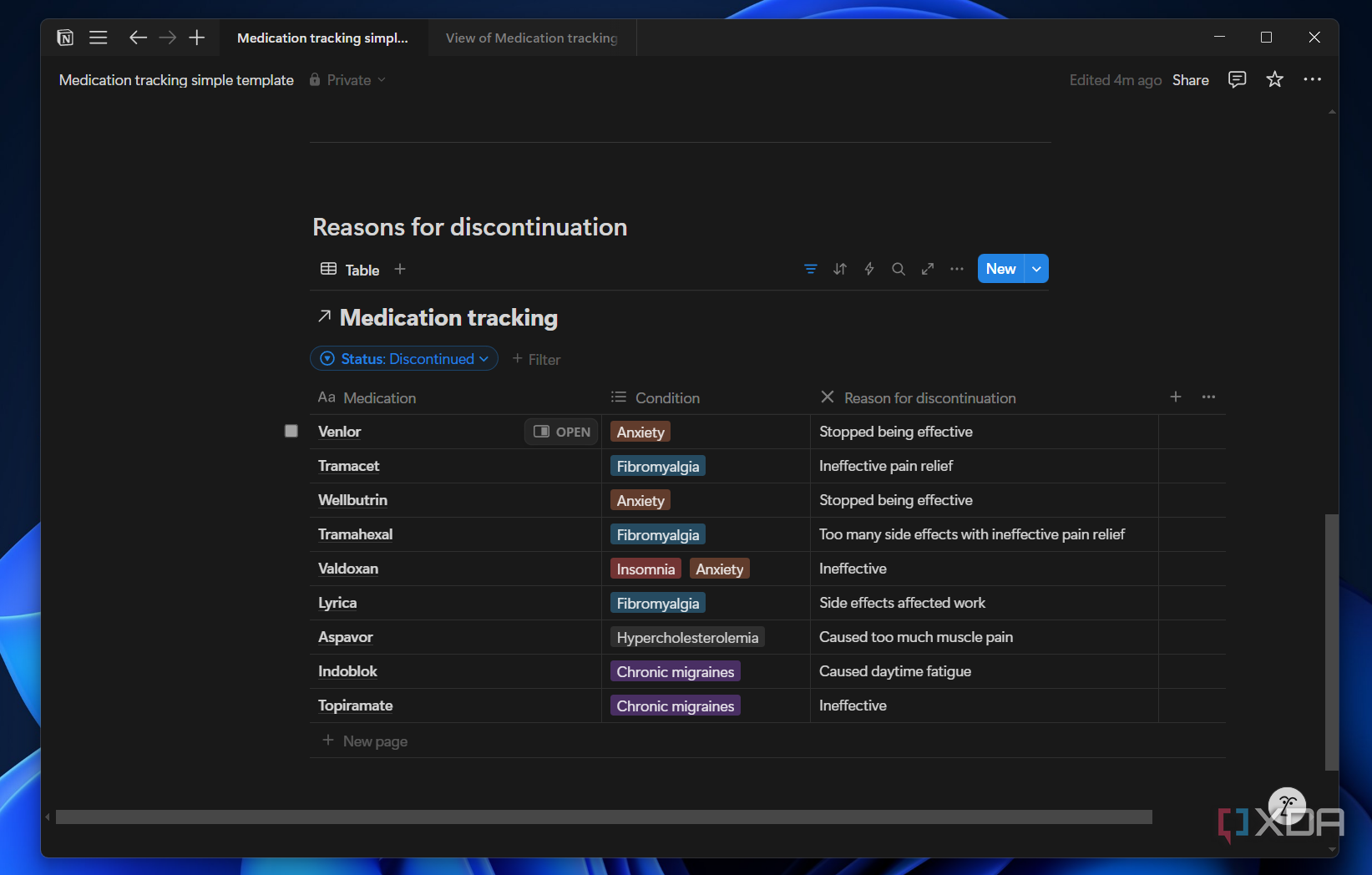Open database as full page icon
Viewport: 1372px width, 875px height.
tap(928, 269)
